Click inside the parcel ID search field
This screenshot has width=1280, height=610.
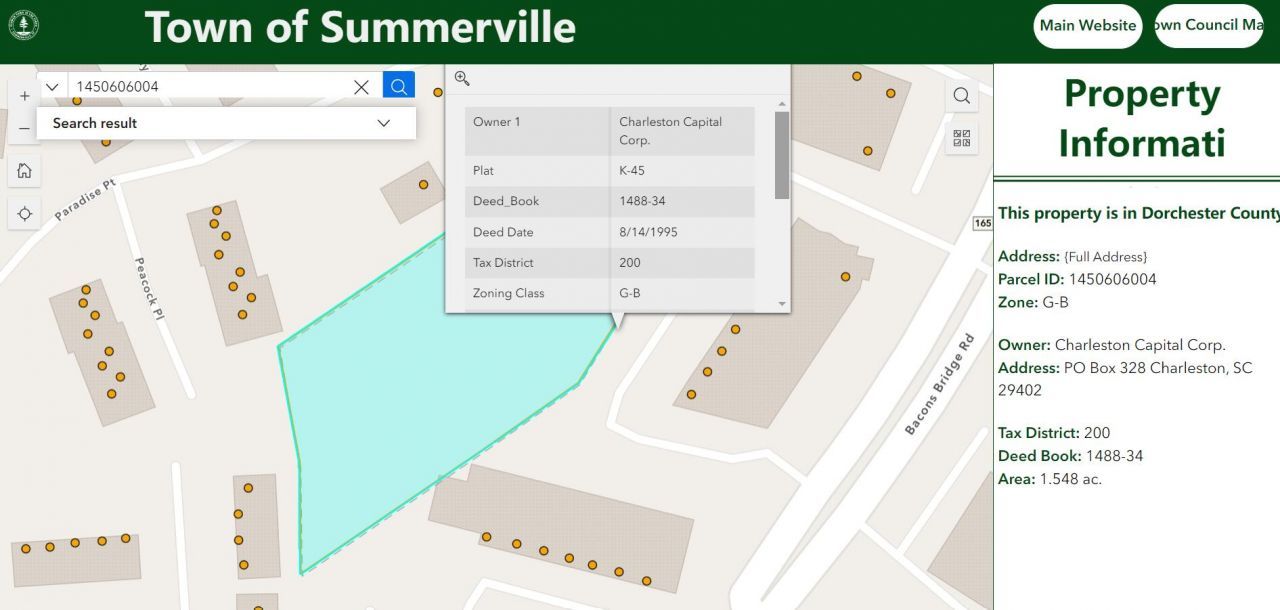(205, 87)
